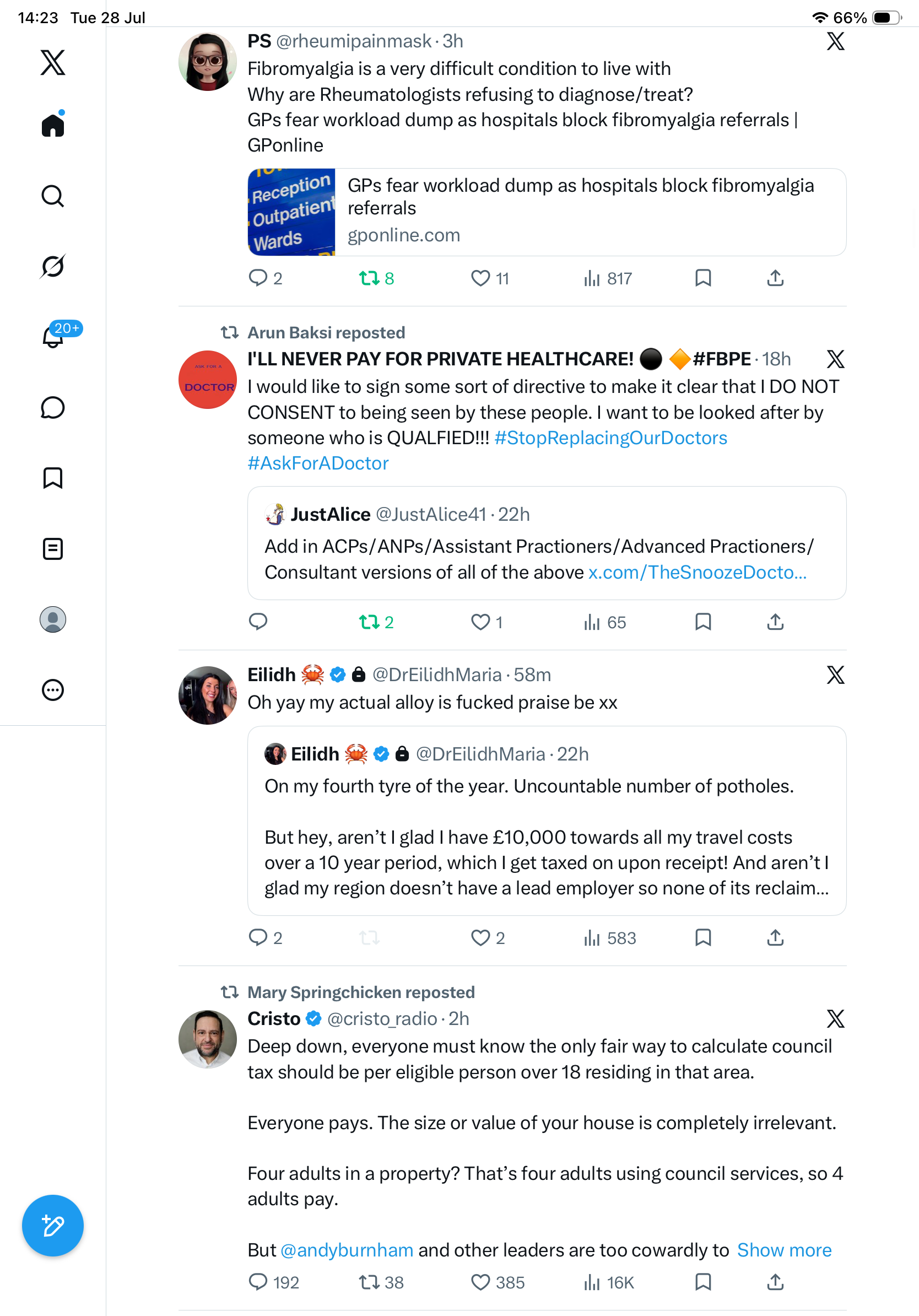
Task: Open the @andyburnham mention link
Action: [x=347, y=1249]
